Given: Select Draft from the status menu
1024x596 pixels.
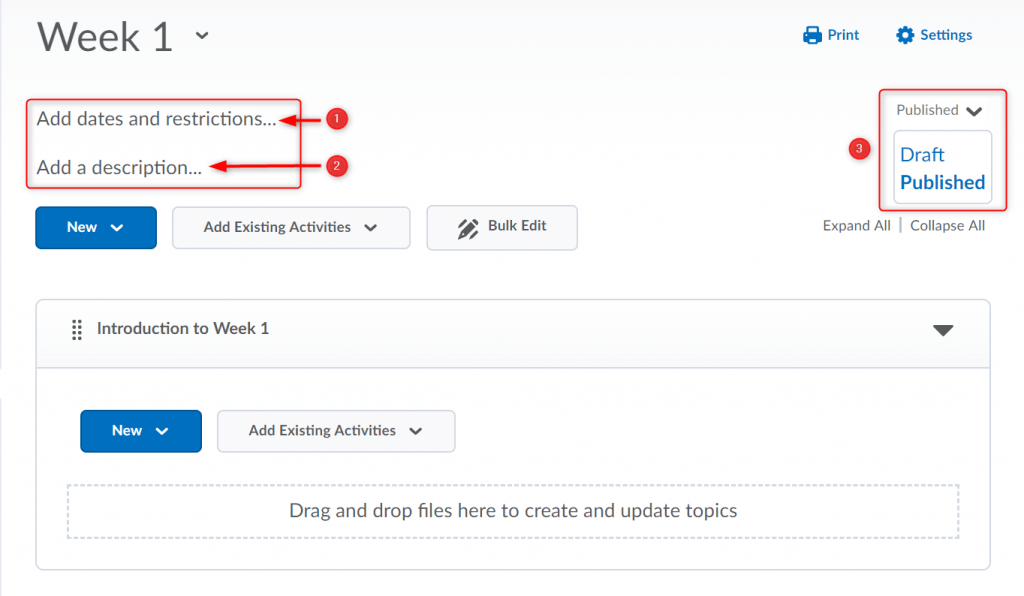Looking at the screenshot, I should click(921, 154).
